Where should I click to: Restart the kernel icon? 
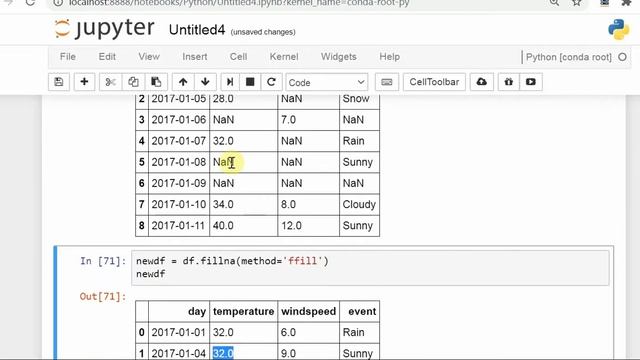click(271, 82)
